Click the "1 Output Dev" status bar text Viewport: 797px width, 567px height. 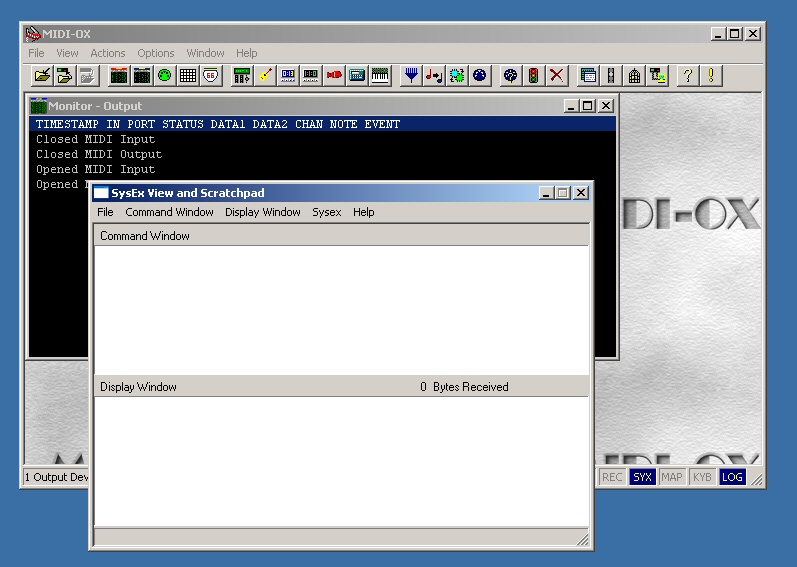pyautogui.click(x=56, y=477)
